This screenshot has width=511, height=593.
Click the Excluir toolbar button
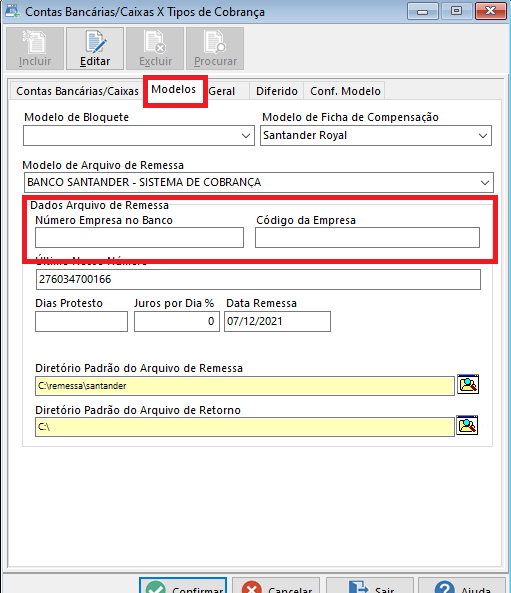click(x=155, y=48)
